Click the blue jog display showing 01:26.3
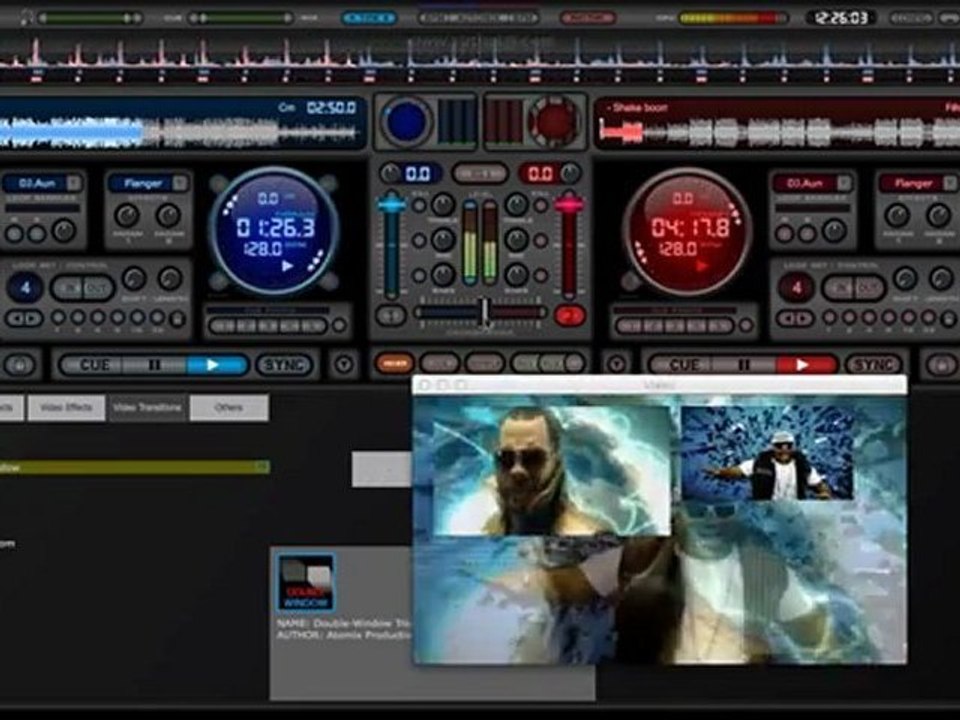This screenshot has height=720, width=960. (273, 230)
